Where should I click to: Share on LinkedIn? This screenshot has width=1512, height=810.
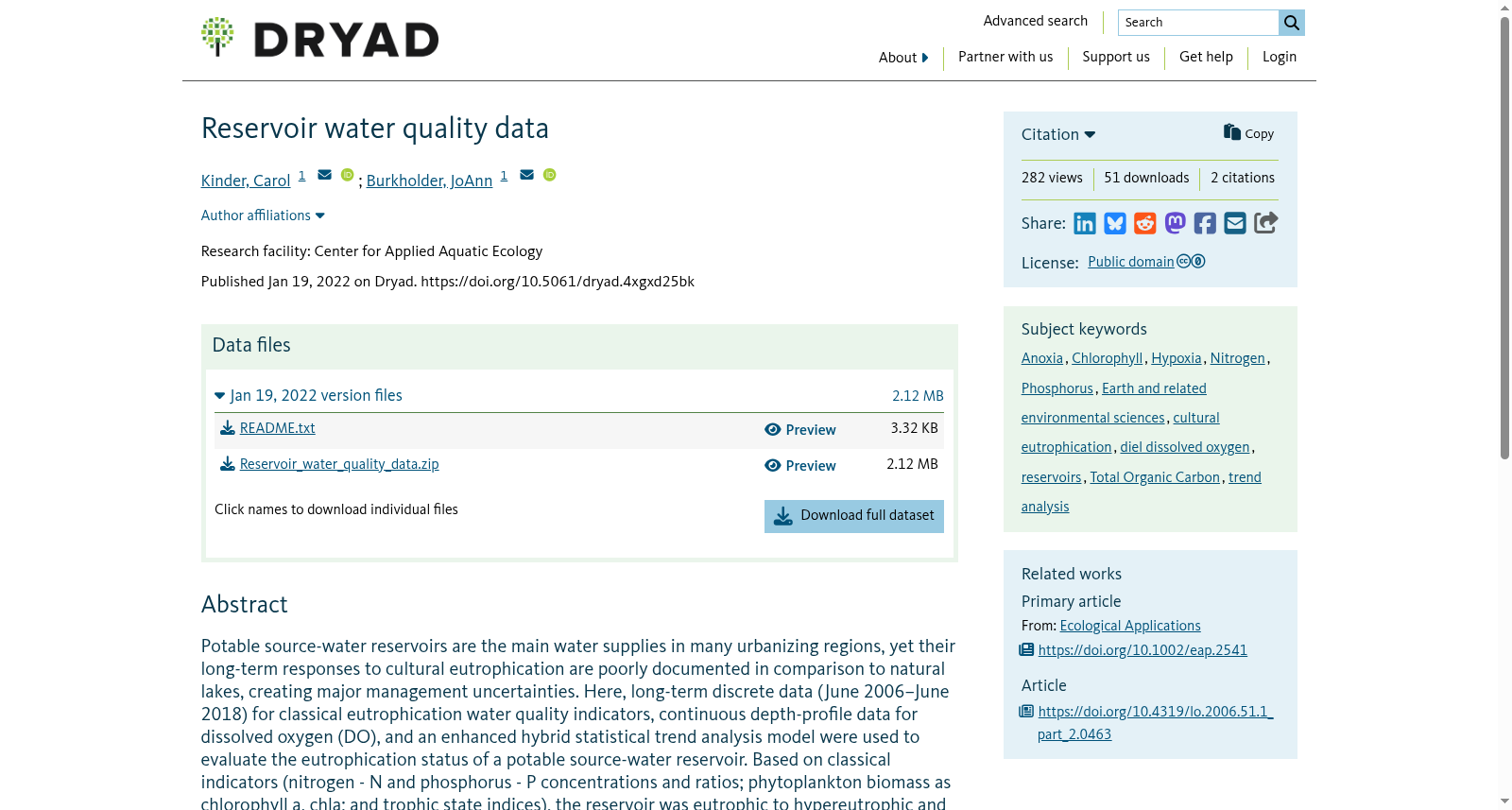(1085, 223)
